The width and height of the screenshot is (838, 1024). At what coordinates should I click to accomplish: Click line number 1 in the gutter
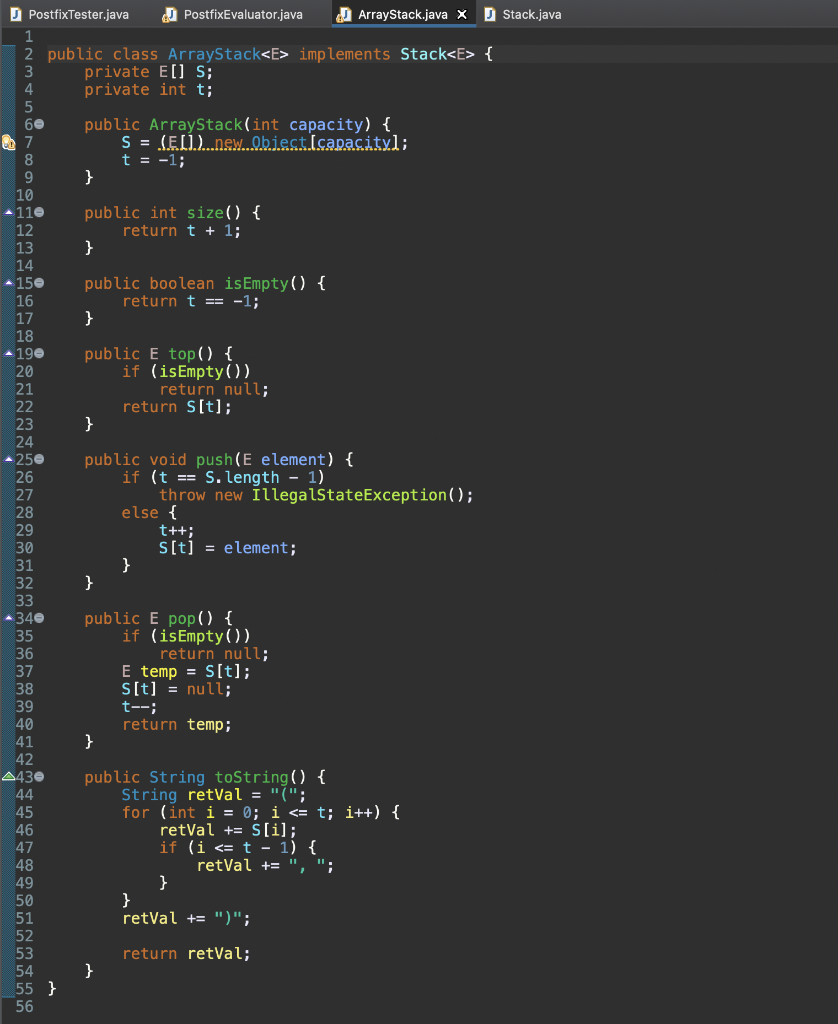(x=29, y=37)
